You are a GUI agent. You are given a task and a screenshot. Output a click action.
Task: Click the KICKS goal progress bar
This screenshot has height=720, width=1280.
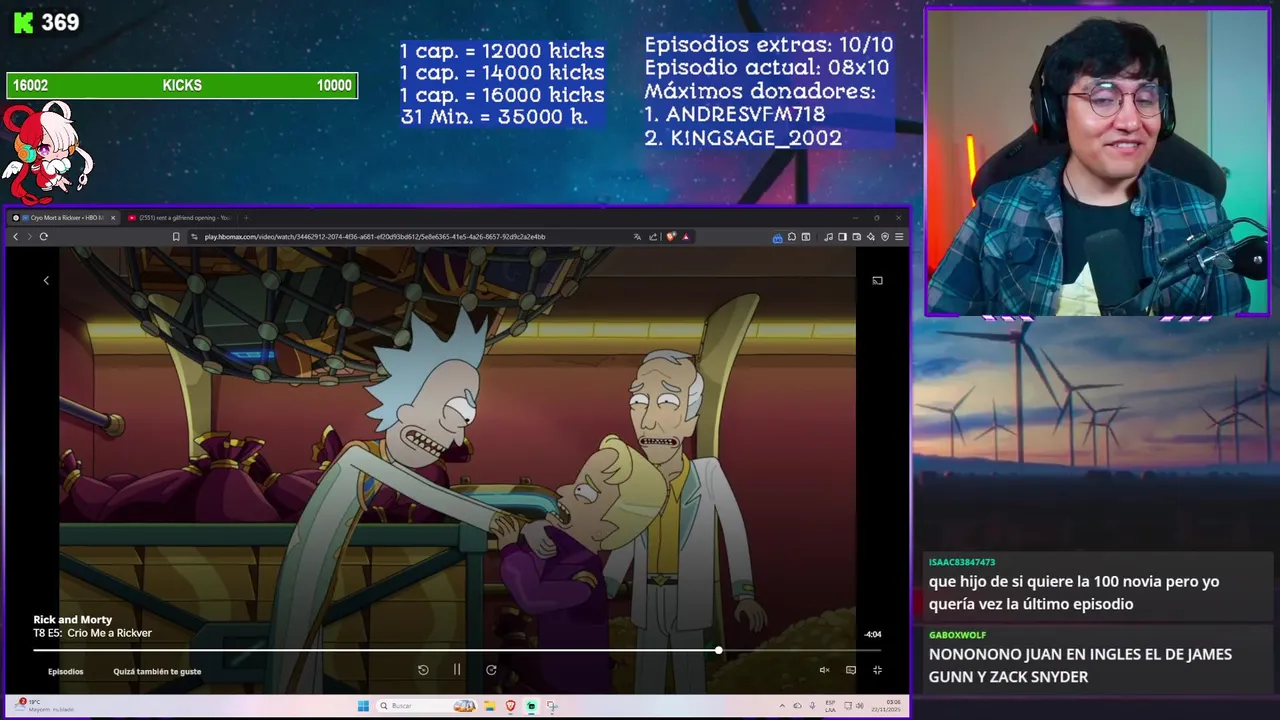pos(182,86)
